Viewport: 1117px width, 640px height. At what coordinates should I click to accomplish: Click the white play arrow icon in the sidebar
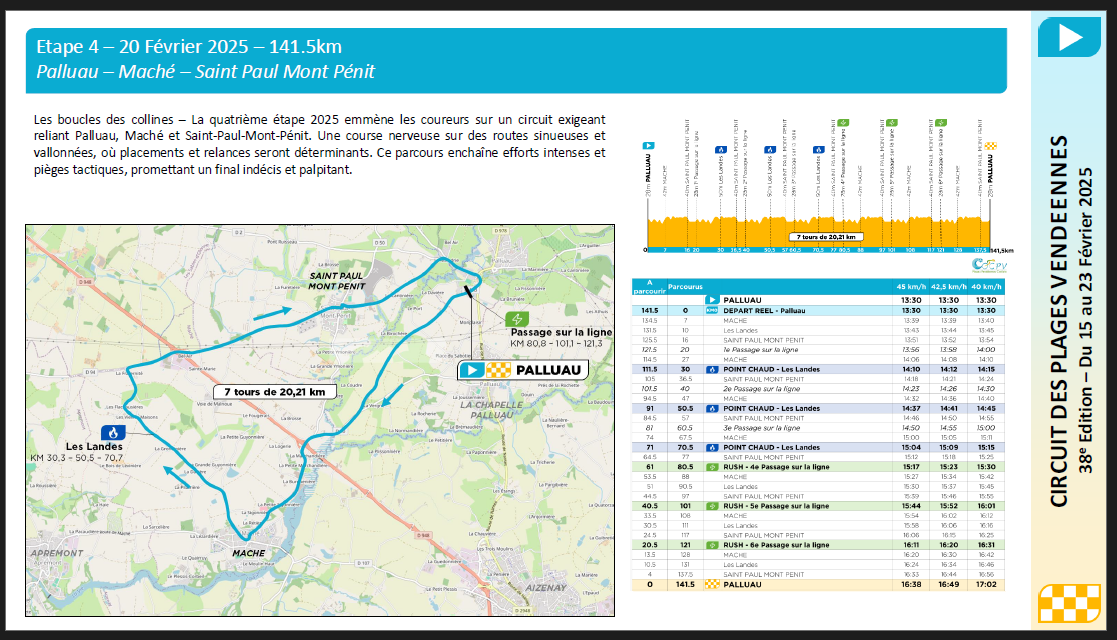pos(1069,37)
